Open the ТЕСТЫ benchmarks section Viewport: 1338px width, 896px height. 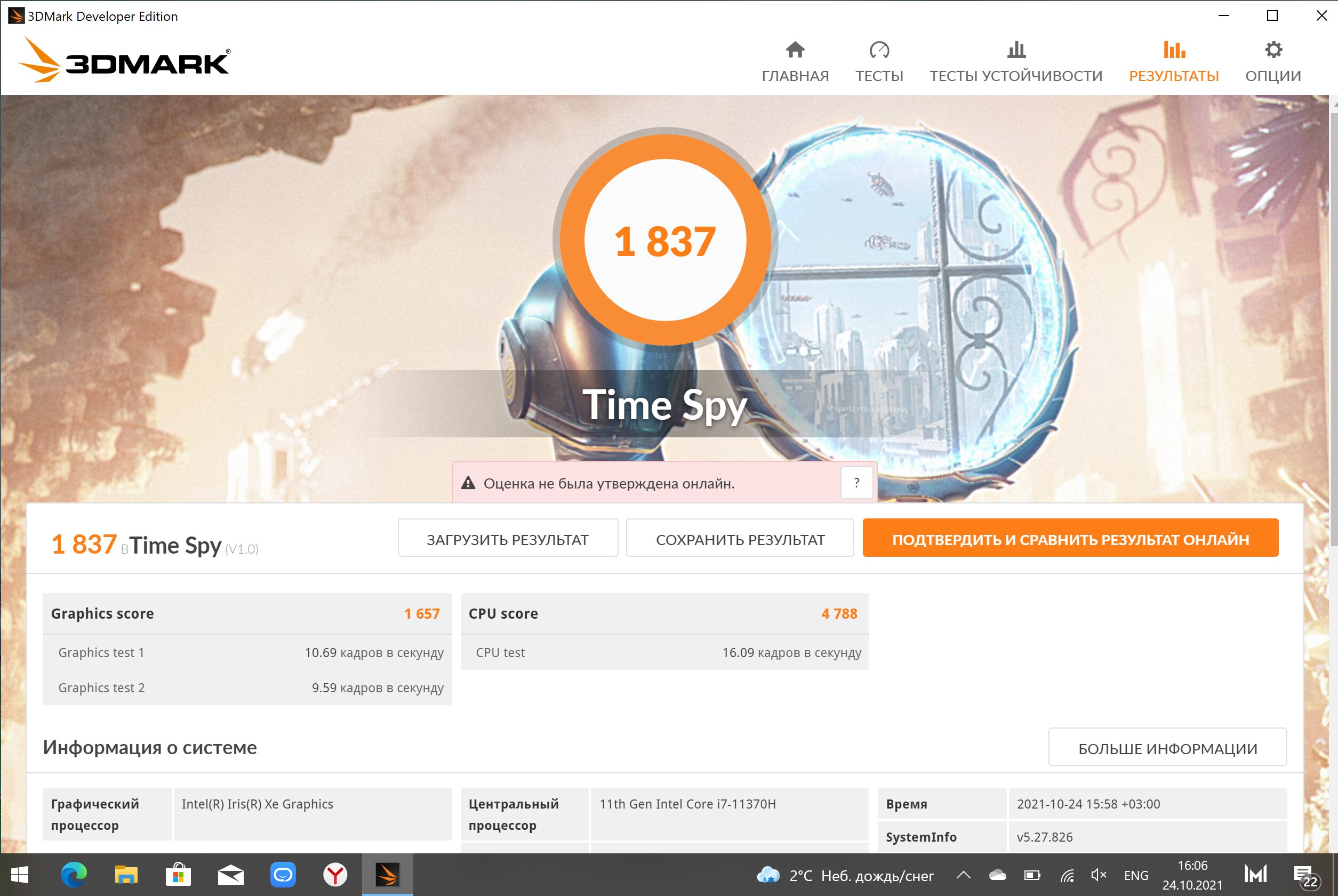tap(879, 62)
